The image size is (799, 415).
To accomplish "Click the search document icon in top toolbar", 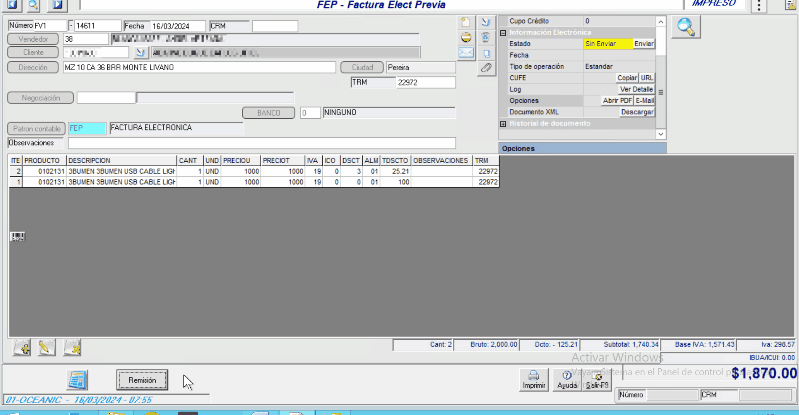I will (x=33, y=4).
